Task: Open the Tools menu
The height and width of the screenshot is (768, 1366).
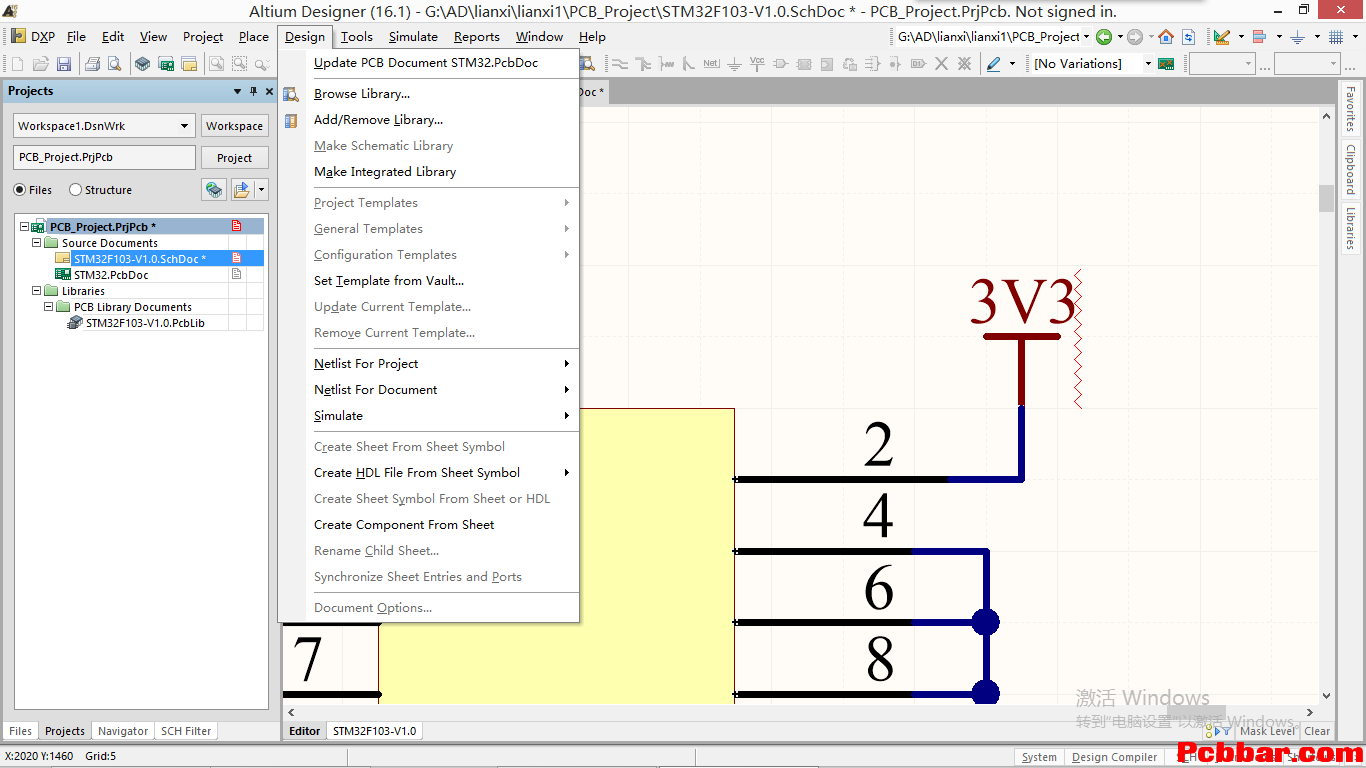Action: [x=356, y=37]
